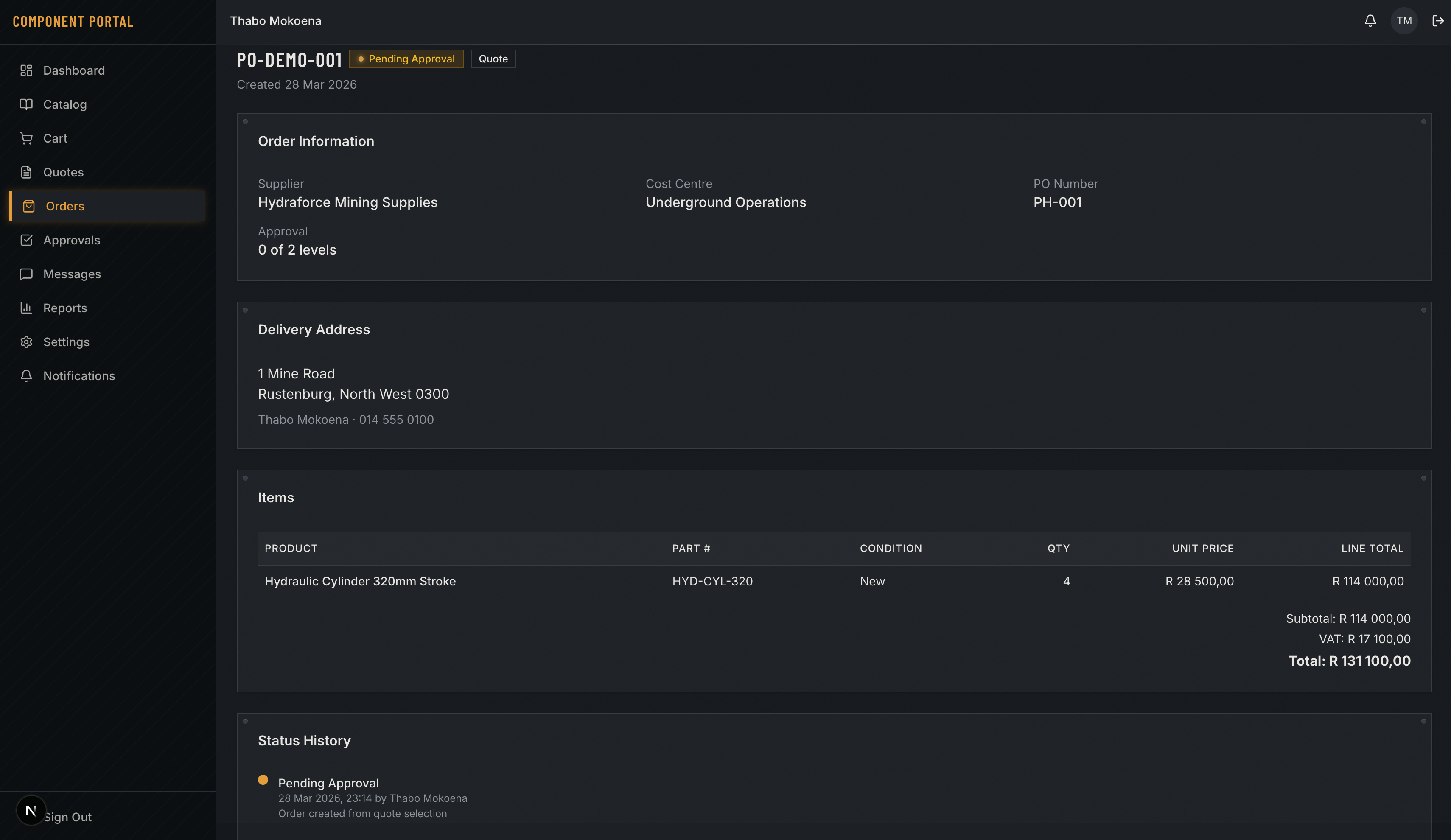Click the Quote button beside the PO title
Screen dimensions: 1451x840
click(493, 59)
